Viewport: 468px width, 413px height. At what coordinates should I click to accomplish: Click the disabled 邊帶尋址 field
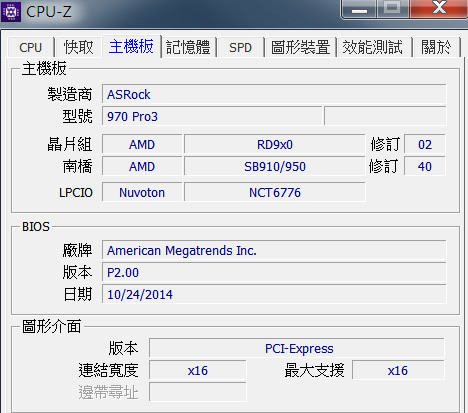pos(198,392)
